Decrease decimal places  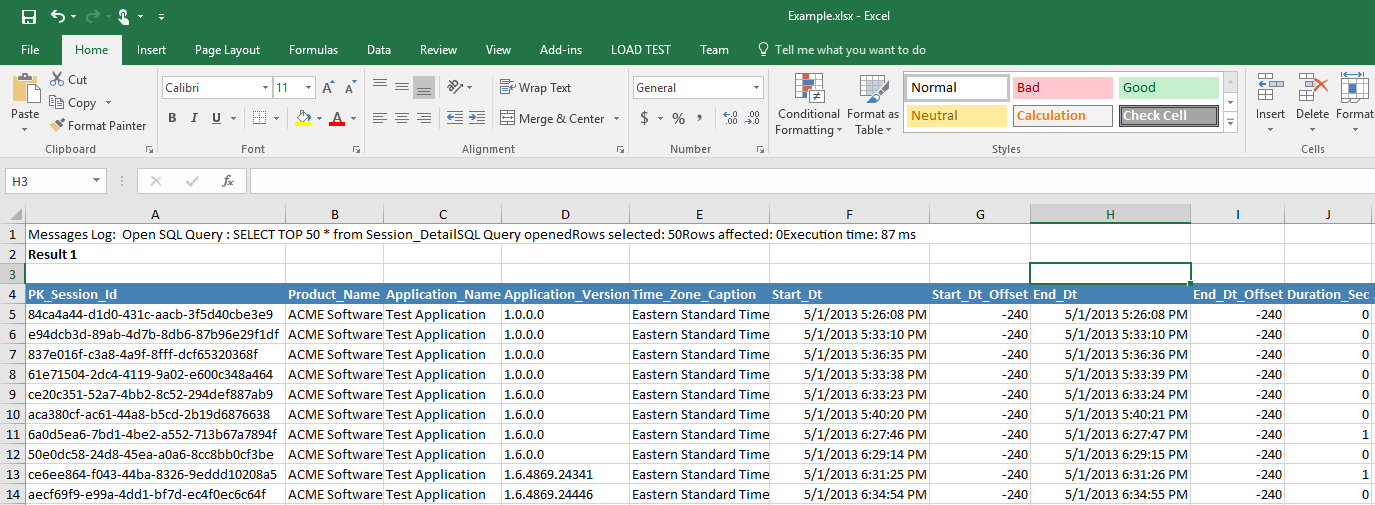(x=753, y=118)
